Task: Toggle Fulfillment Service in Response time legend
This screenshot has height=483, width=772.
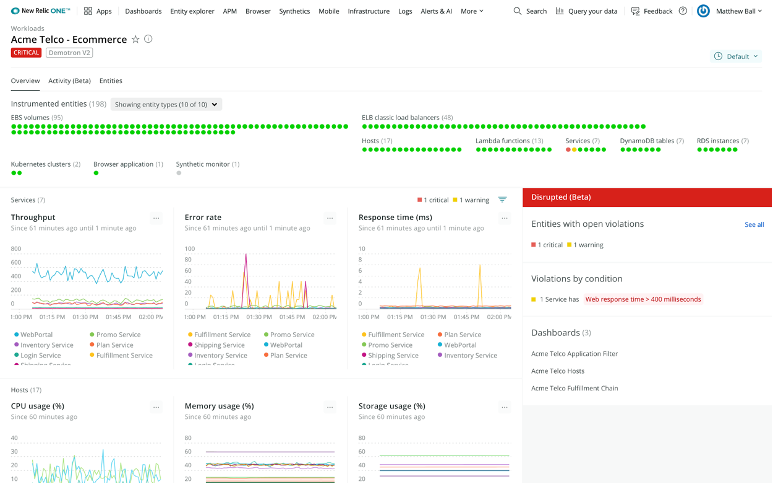Action: pos(393,334)
